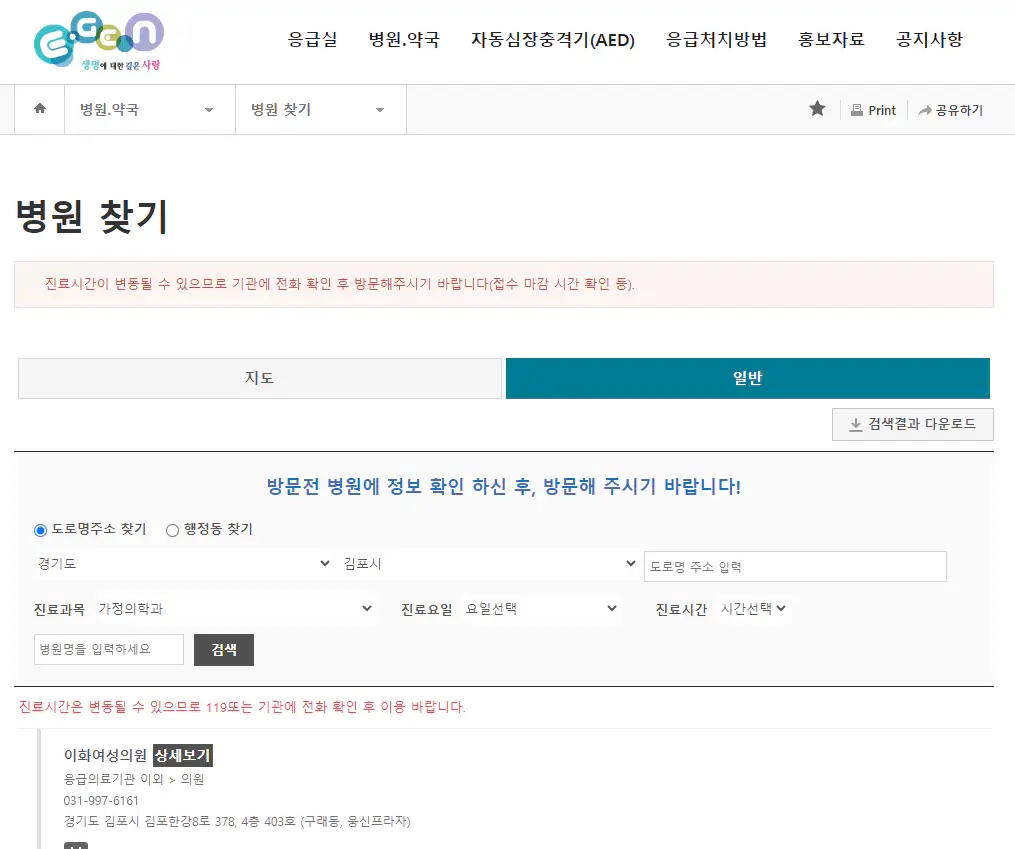The width and height of the screenshot is (1015, 849).
Task: Select the 도로명주소 찾기 radio button
Action: coord(40,530)
